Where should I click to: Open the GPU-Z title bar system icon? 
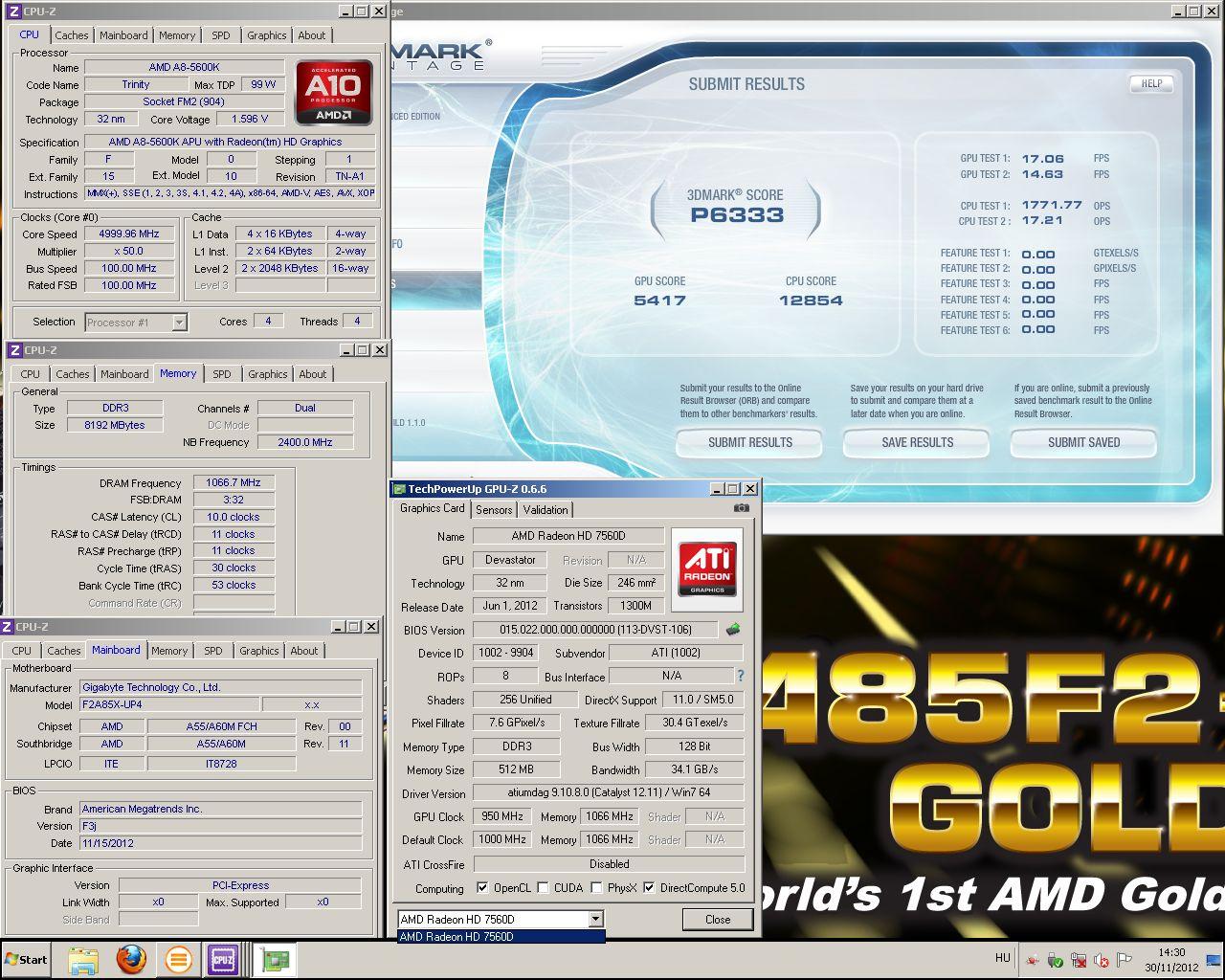[399, 489]
